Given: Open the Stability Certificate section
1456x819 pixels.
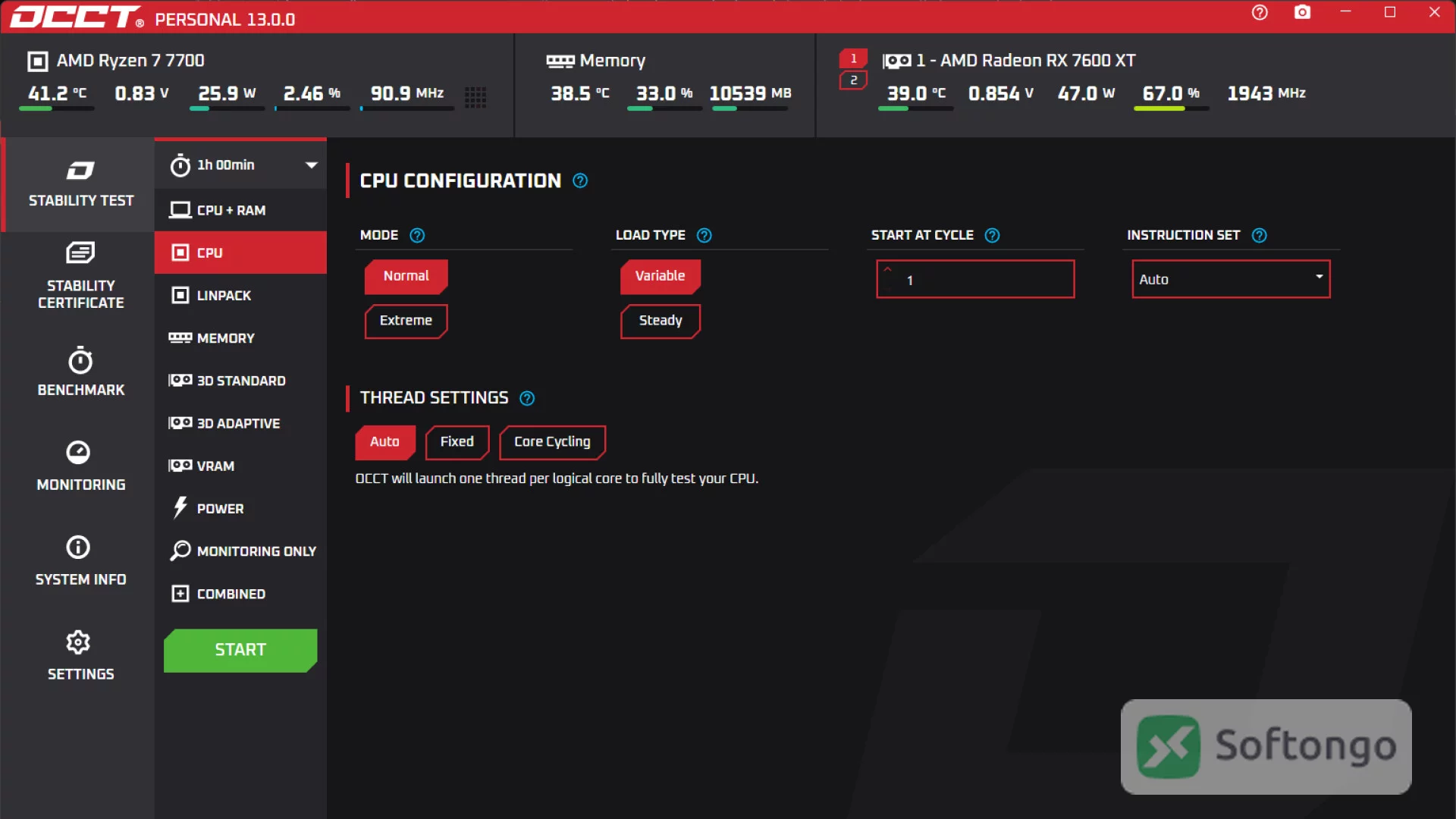Looking at the screenshot, I should pyautogui.click(x=80, y=276).
